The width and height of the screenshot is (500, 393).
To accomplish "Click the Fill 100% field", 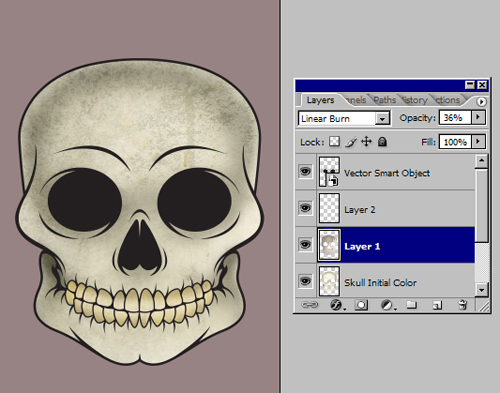I will tap(455, 142).
